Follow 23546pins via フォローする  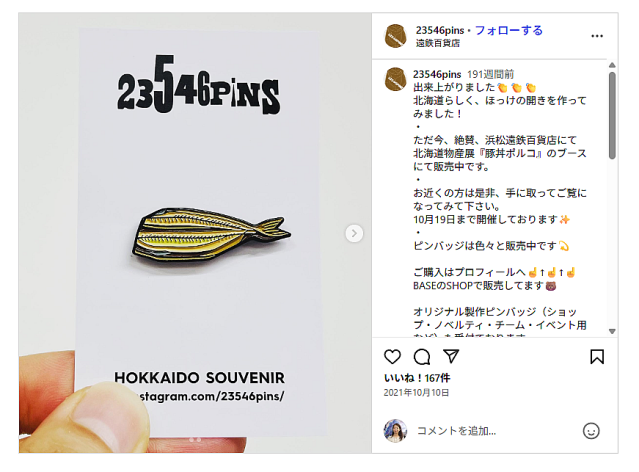coord(509,30)
